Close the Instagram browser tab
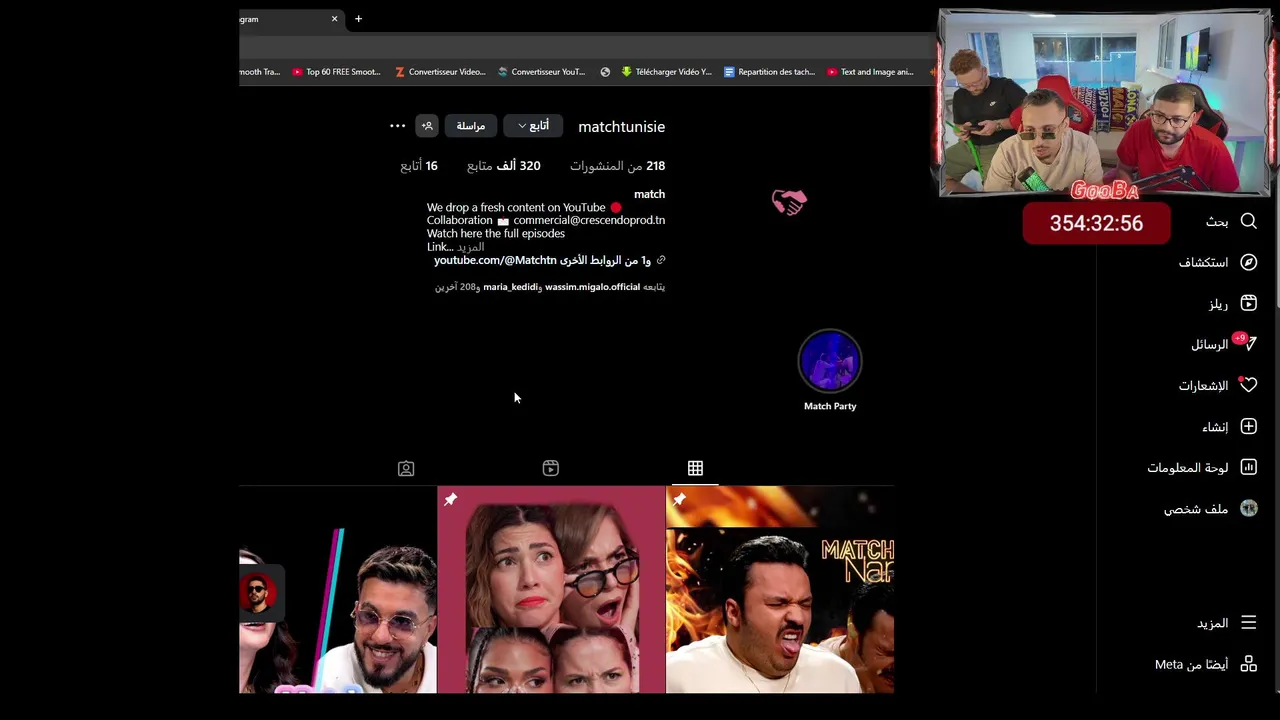The height and width of the screenshot is (720, 1280). [x=334, y=18]
